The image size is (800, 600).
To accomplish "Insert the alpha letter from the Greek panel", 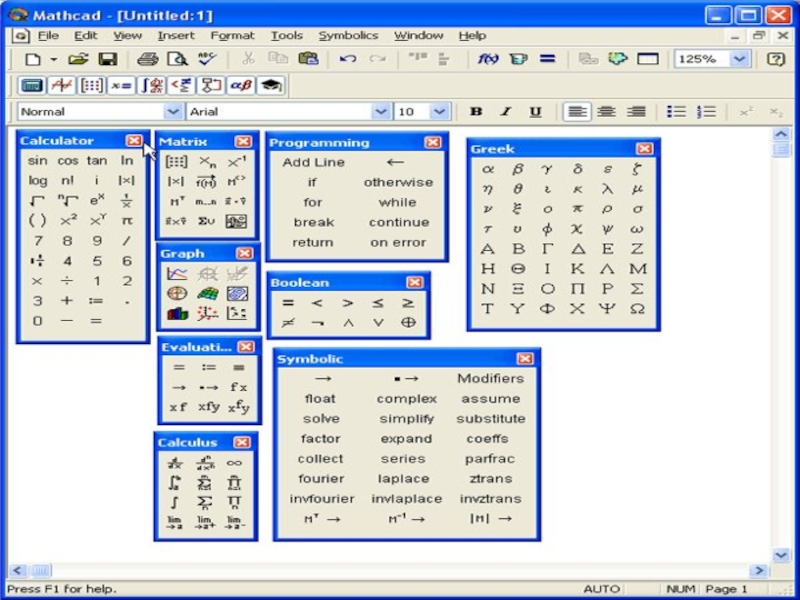I will [x=488, y=169].
